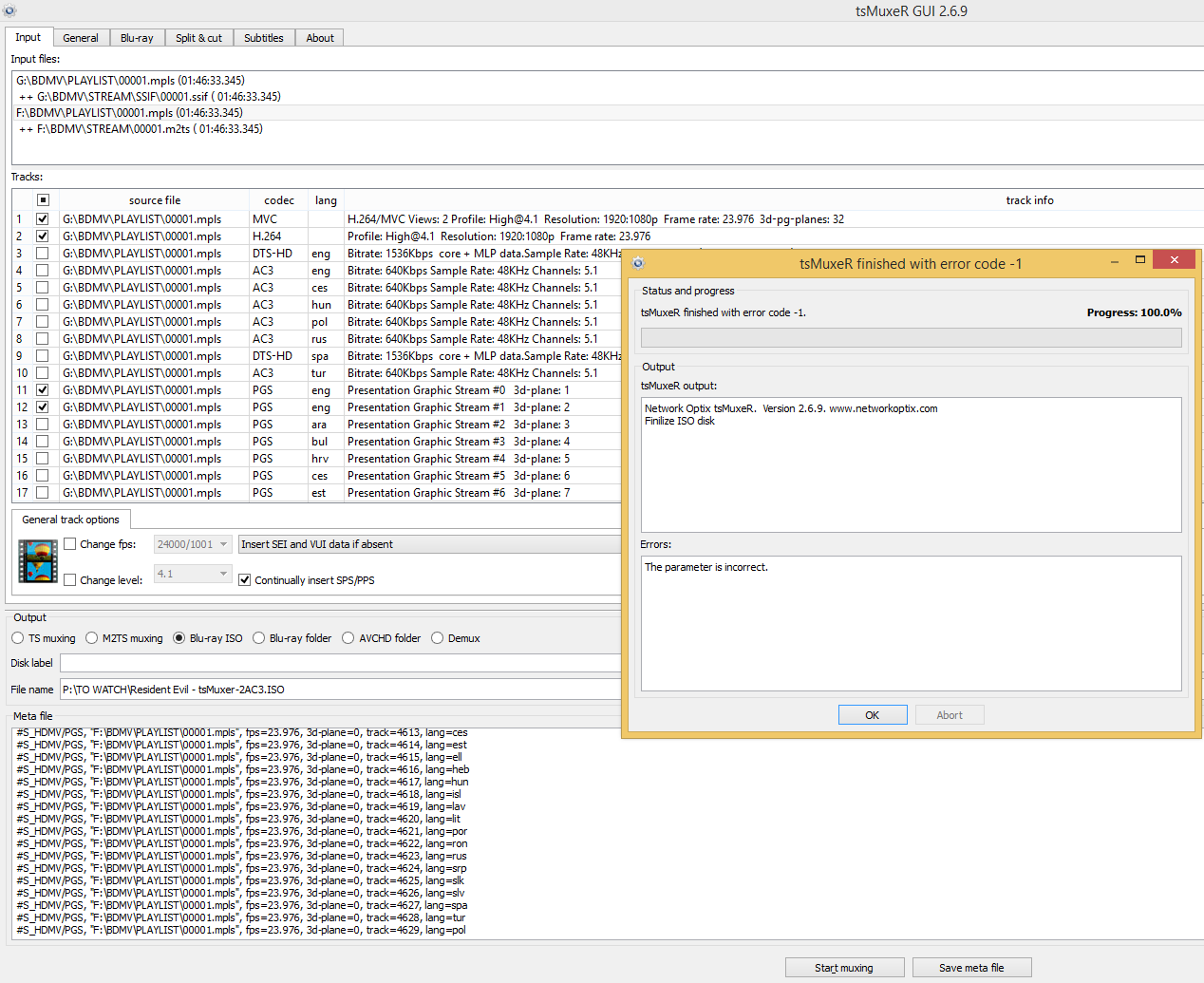The height and width of the screenshot is (983, 1204).
Task: Select AVCHD folder output option
Action: tap(348, 638)
